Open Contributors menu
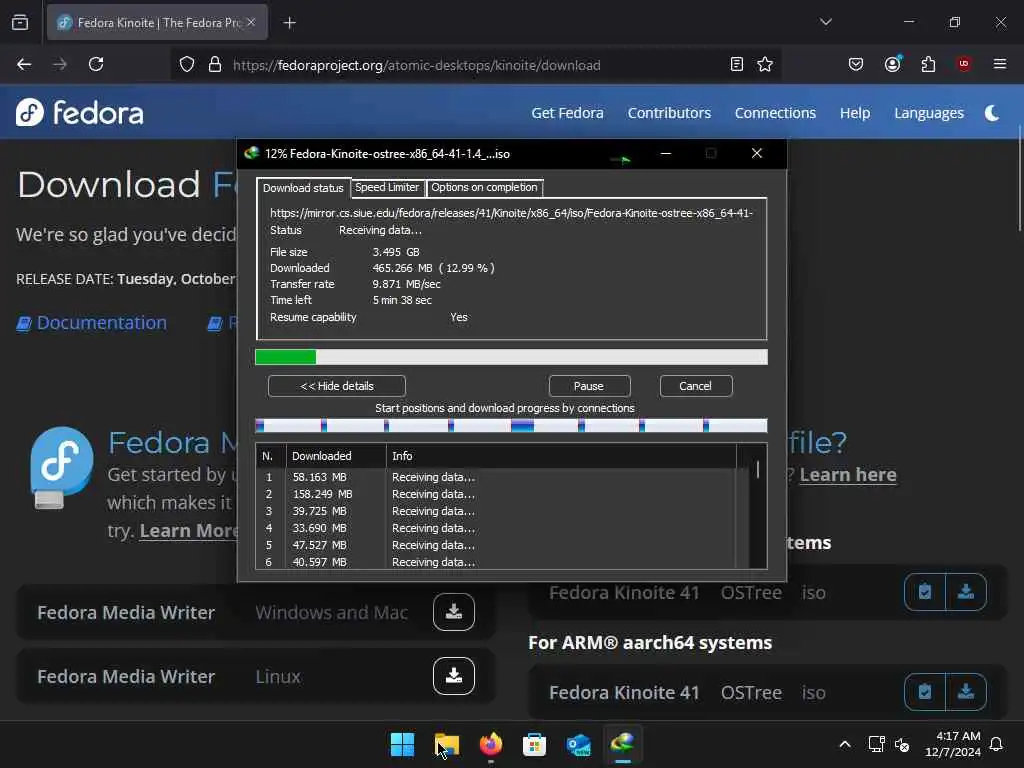This screenshot has width=1024, height=768. coord(669,113)
